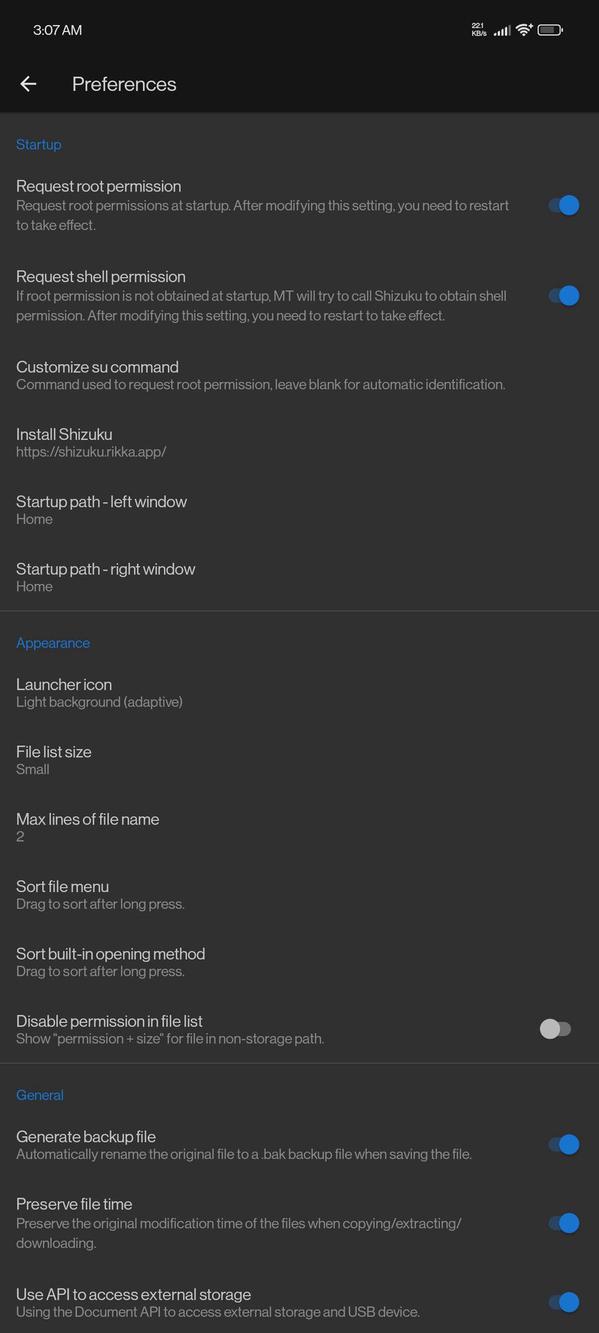Screen dimensions: 599x1333
Task: Toggle Use API to access external storage
Action: (x=565, y=1302)
